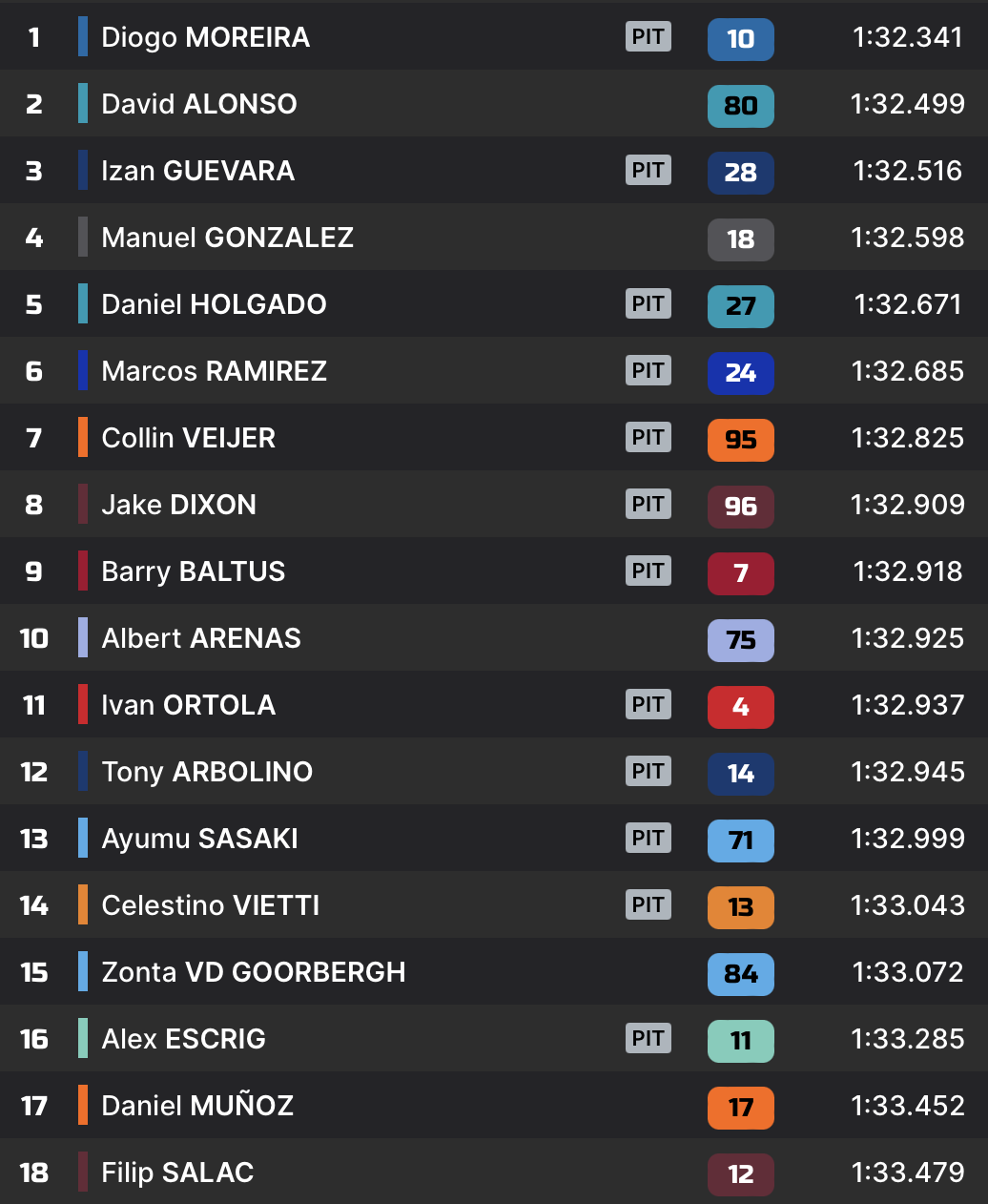Click the Celestino VIETTI rider name
Screen dimensions: 988x1204
point(210,905)
